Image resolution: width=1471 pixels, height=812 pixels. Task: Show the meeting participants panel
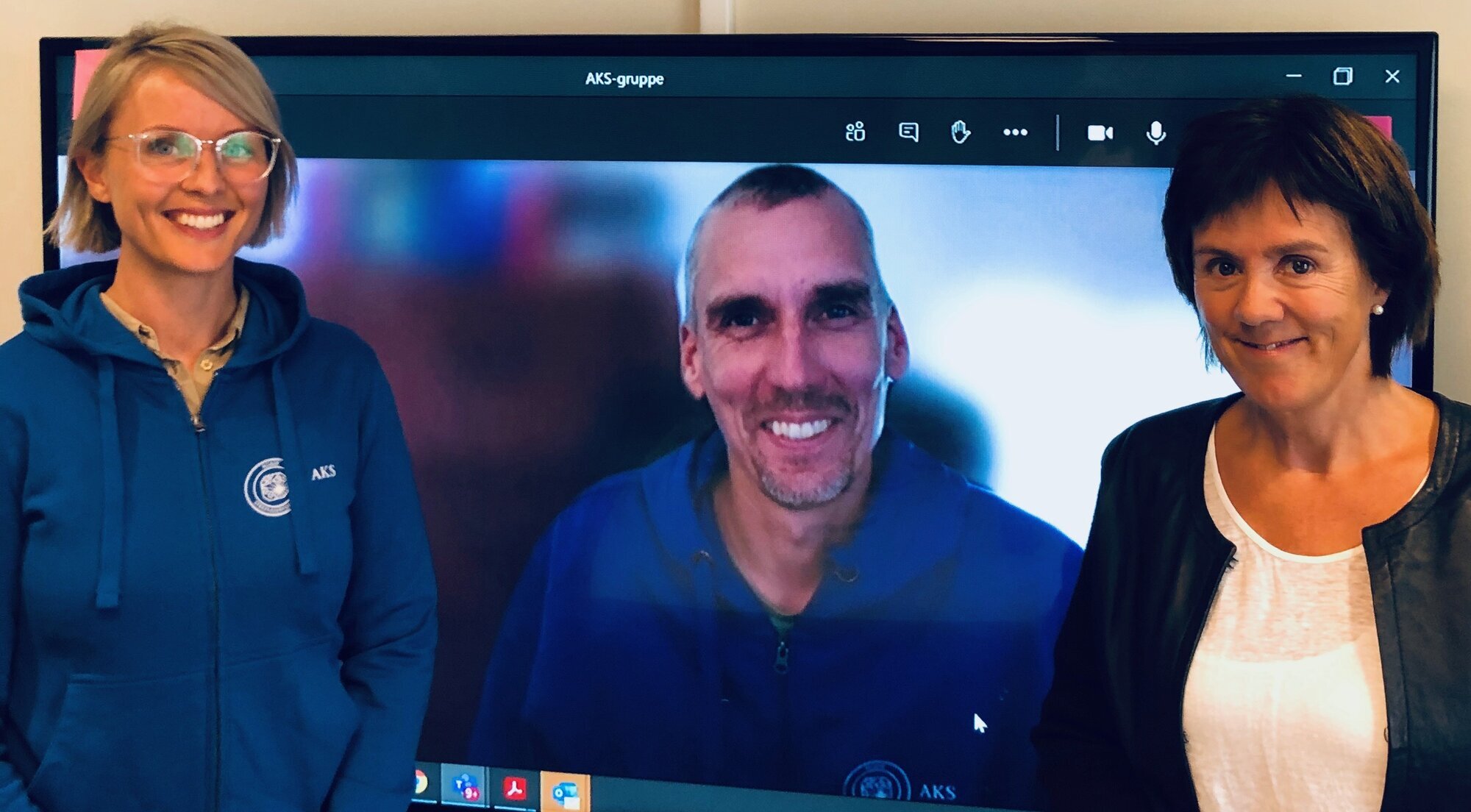click(855, 132)
